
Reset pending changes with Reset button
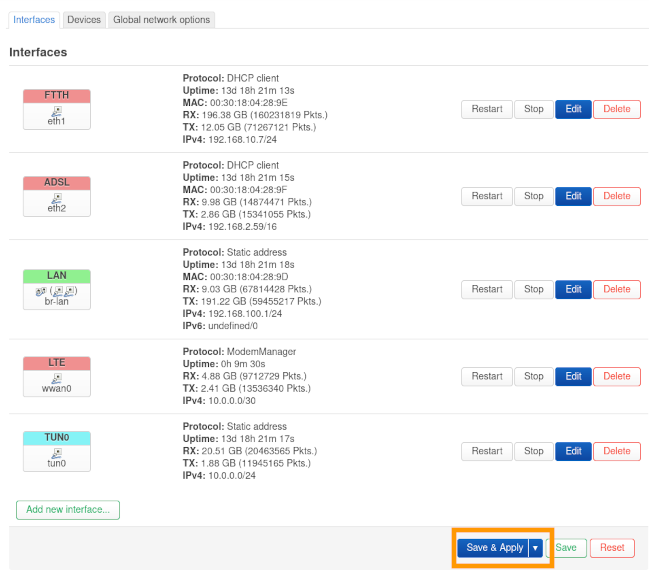tap(612, 548)
